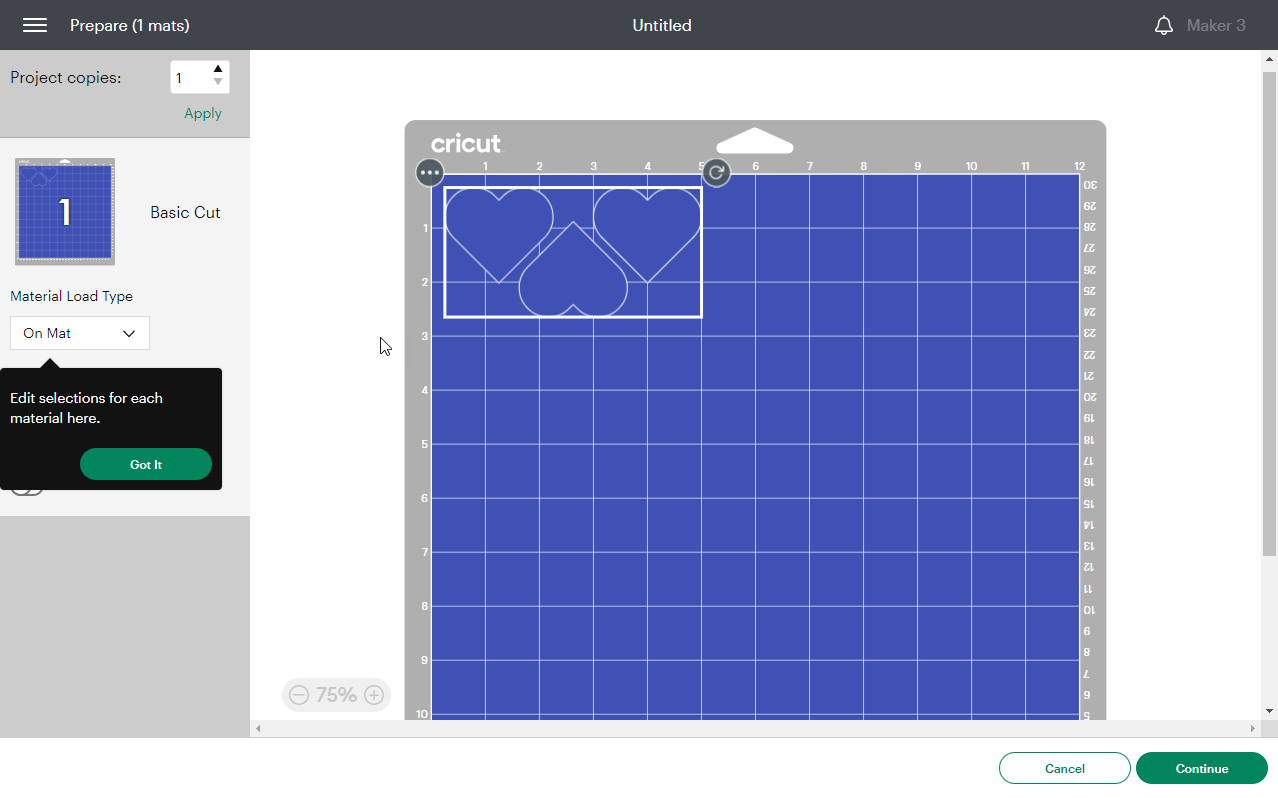Viewport: 1278px width, 798px height.
Task: Open the notifications bell
Action: pyautogui.click(x=1163, y=25)
